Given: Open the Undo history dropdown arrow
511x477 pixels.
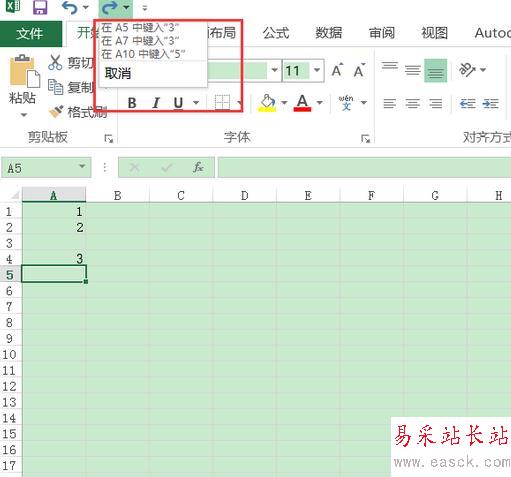Looking at the screenshot, I should point(86,7).
